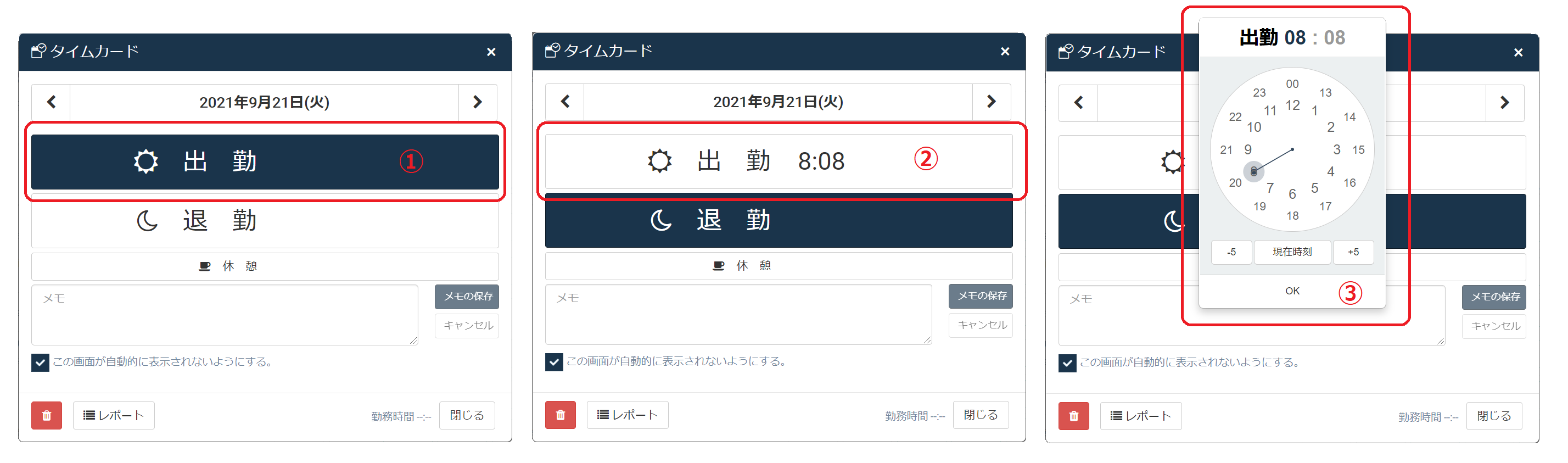Click -5 minutes button in time picker

1231,252
